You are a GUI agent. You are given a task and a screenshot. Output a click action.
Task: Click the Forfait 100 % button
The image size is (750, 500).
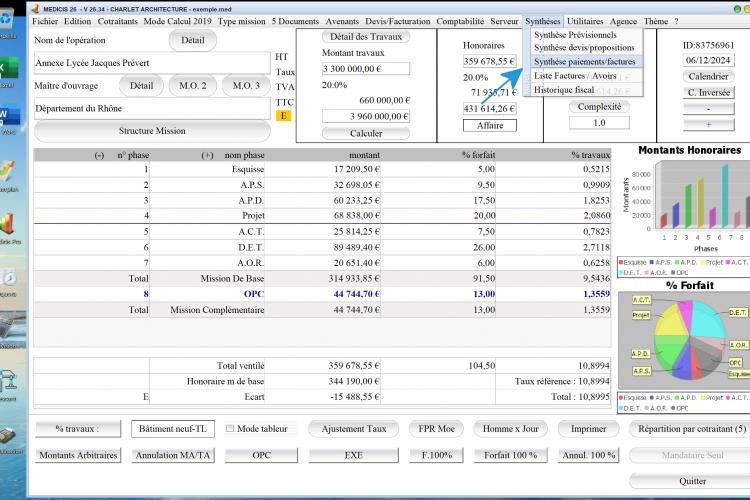click(x=510, y=456)
